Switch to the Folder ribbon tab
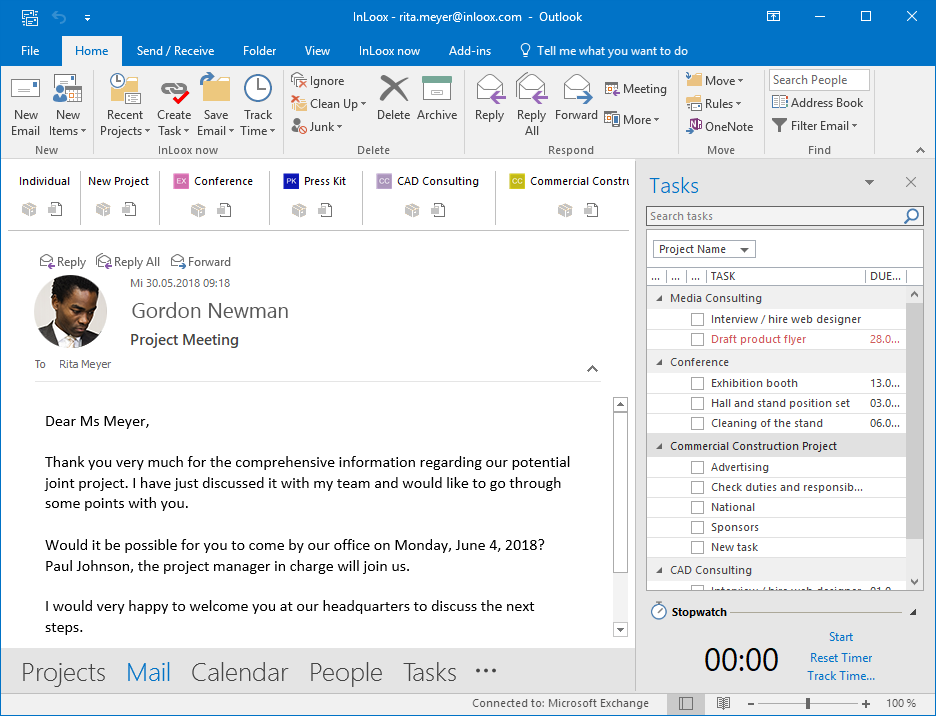The width and height of the screenshot is (936, 716). click(259, 51)
